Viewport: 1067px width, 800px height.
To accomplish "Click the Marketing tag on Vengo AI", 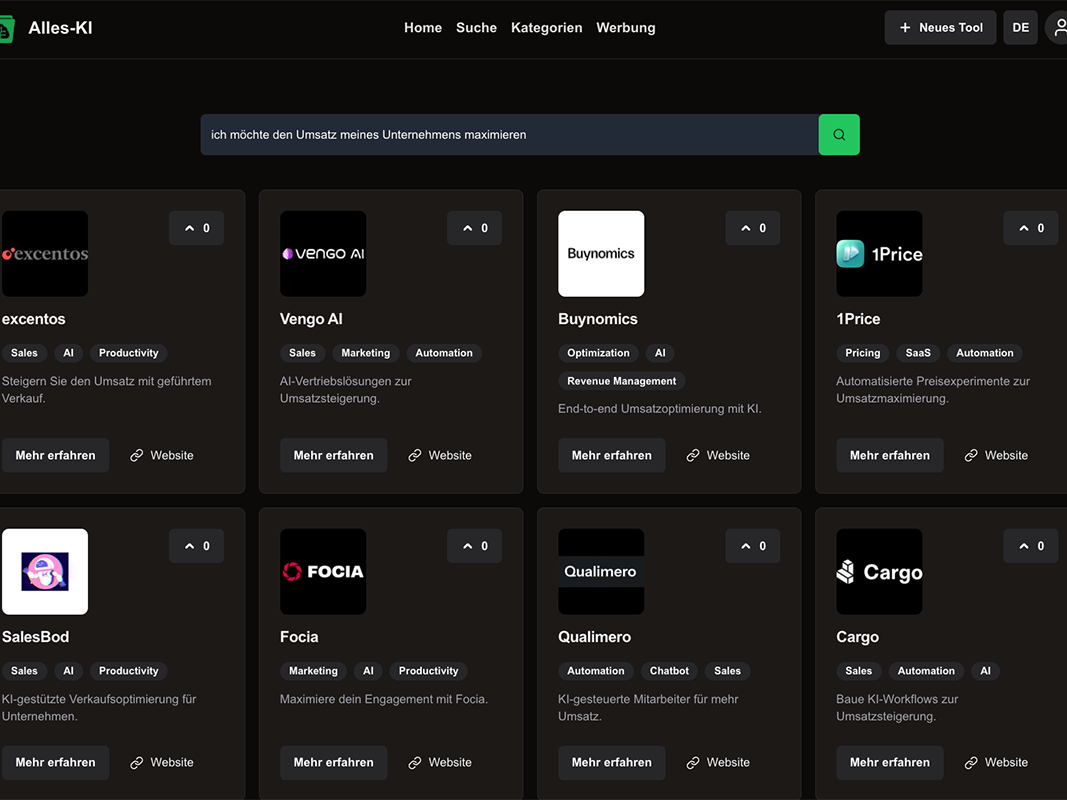I will click(365, 352).
